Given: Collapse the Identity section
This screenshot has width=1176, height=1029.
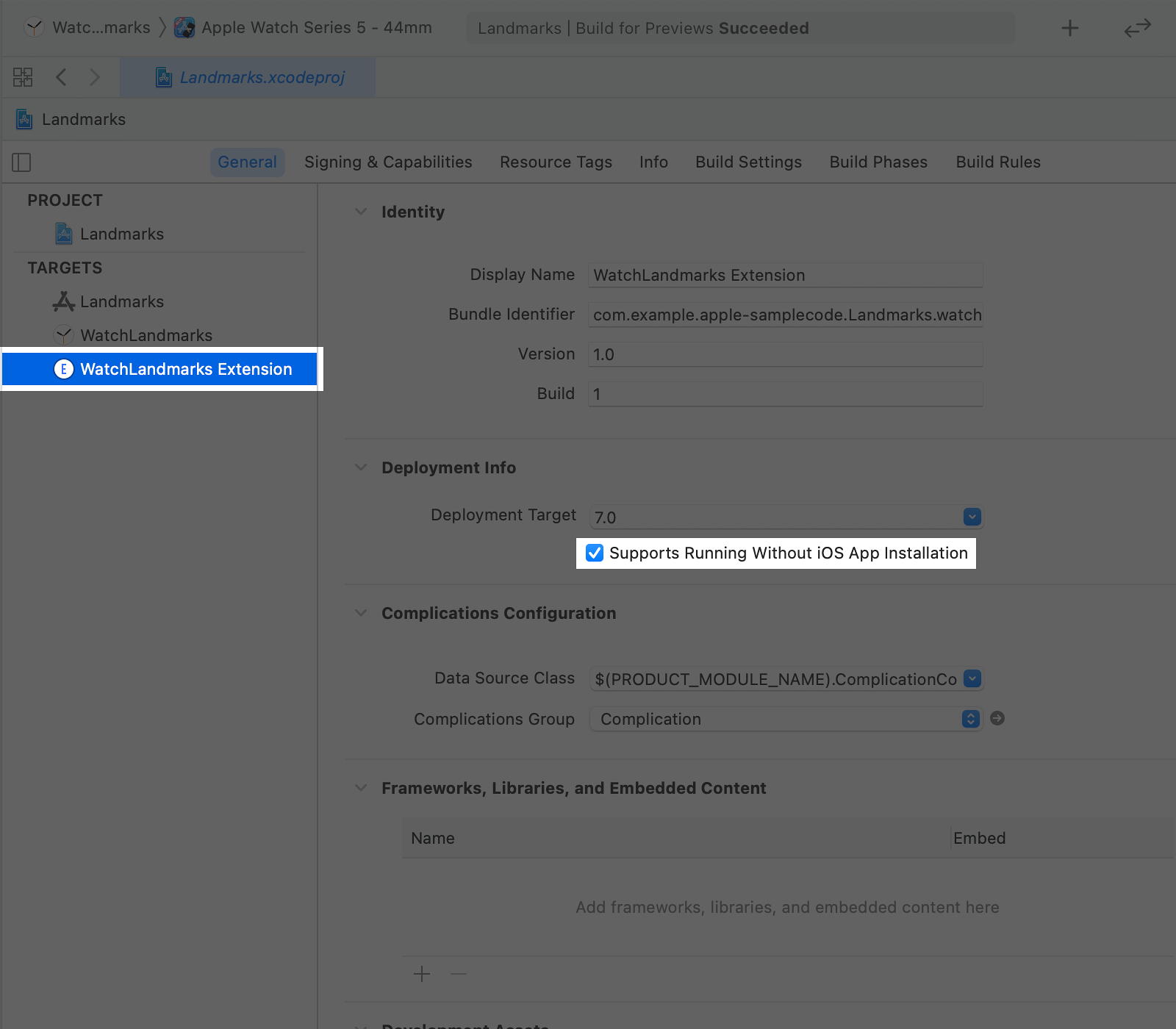Looking at the screenshot, I should 361,212.
